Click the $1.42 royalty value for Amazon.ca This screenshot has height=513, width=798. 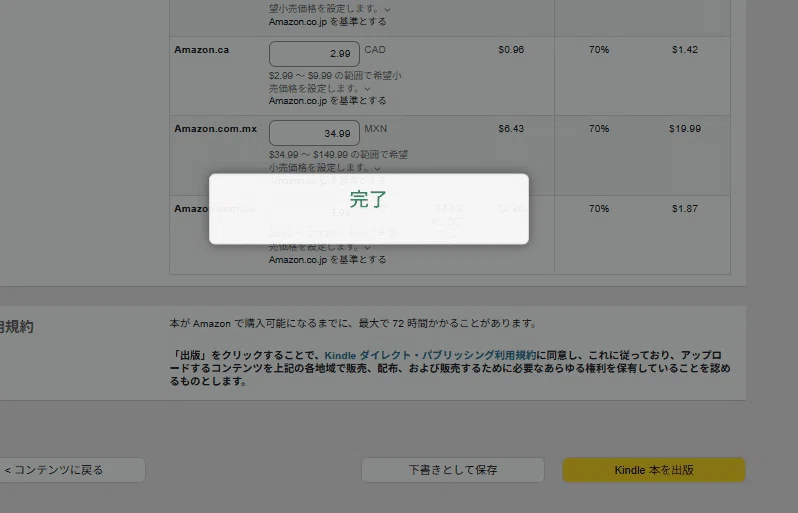[685, 50]
